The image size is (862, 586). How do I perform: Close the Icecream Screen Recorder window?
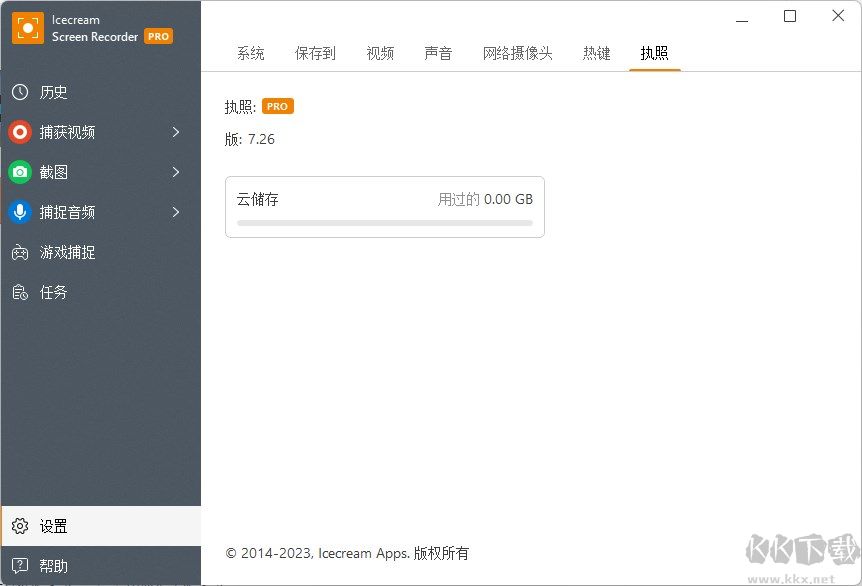tap(838, 16)
